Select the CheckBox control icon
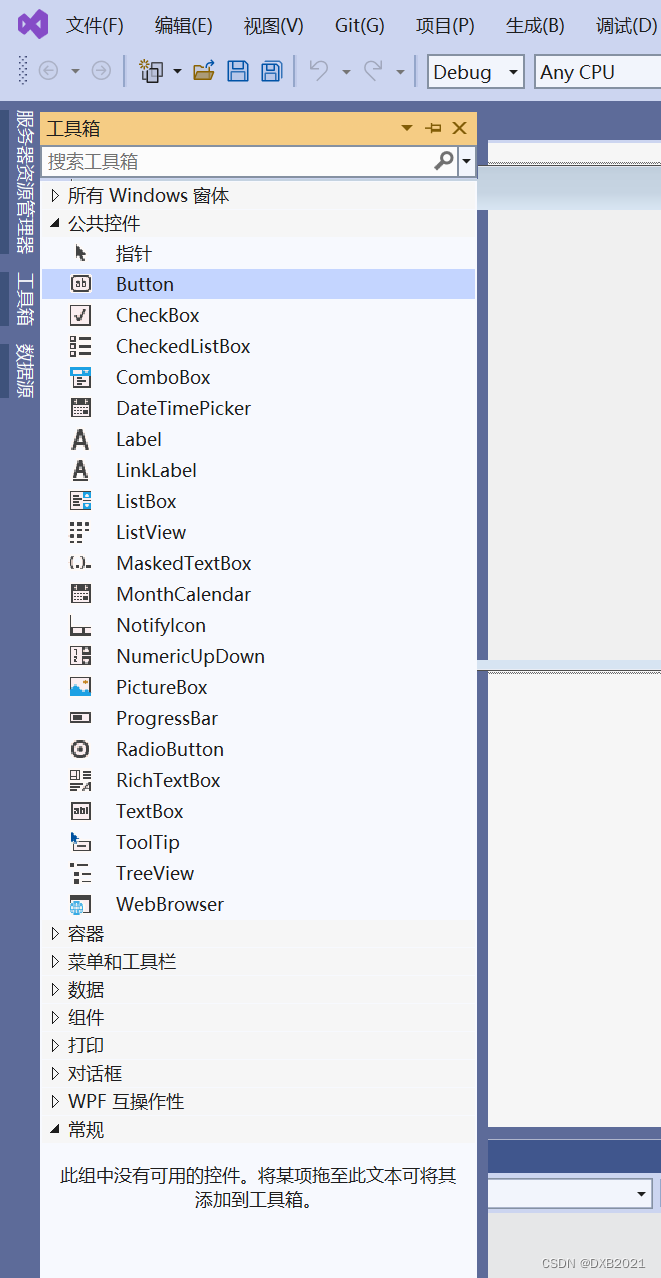The image size is (661, 1278). coord(81,315)
